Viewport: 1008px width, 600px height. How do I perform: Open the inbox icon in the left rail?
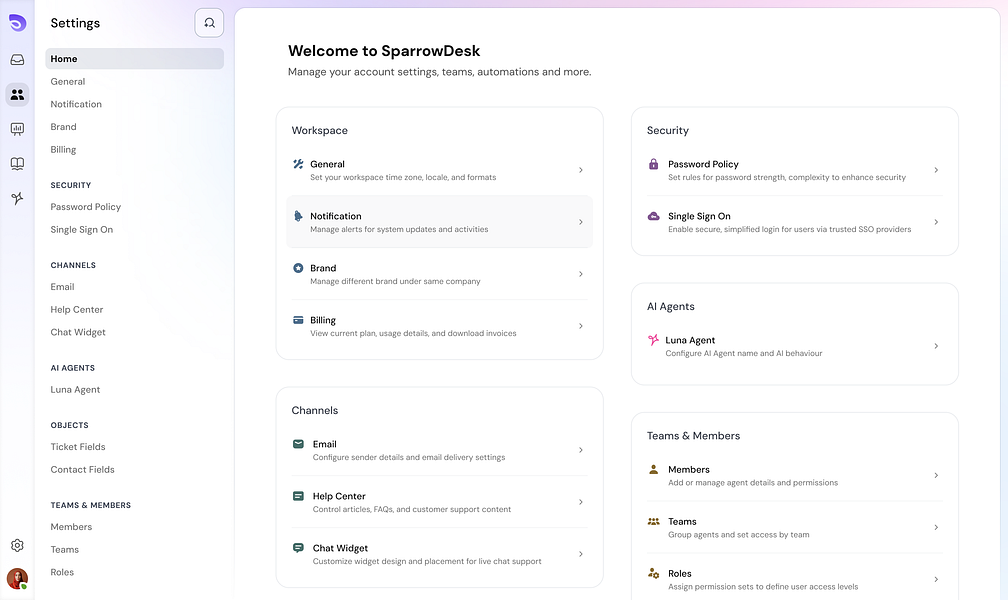click(16, 59)
